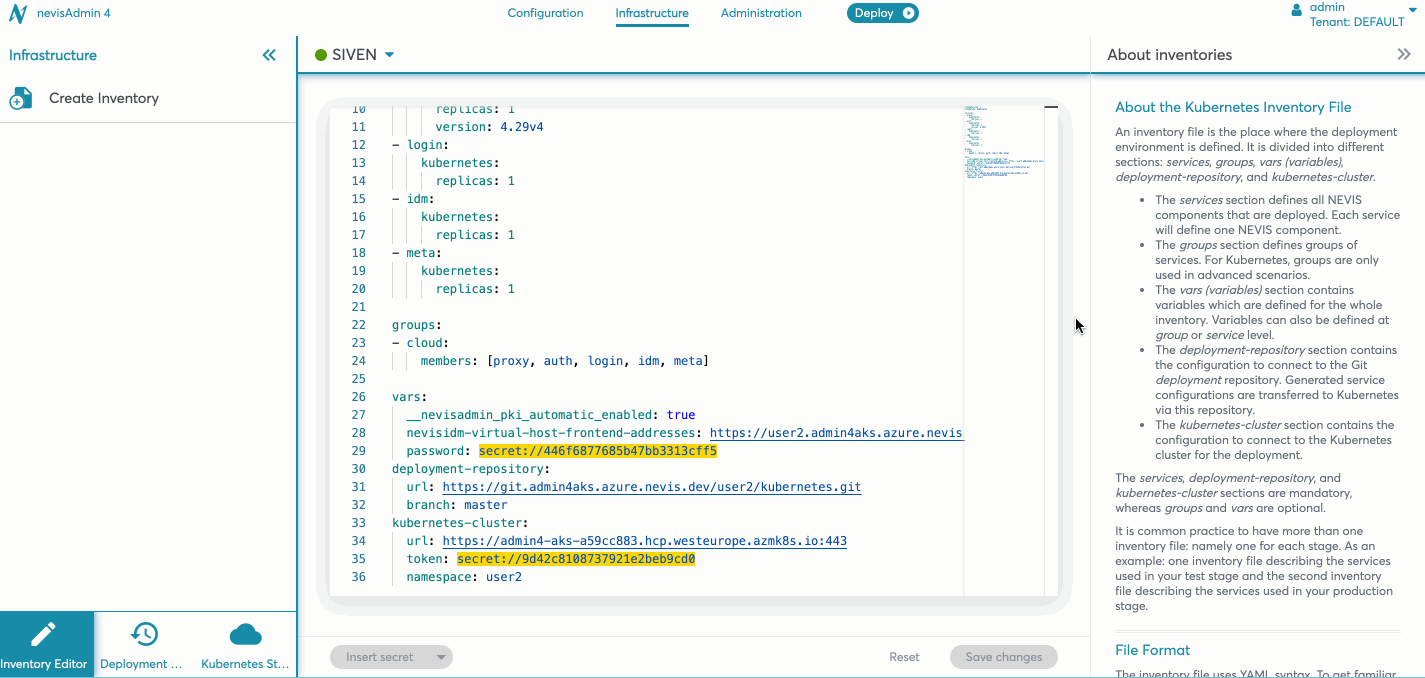Expand the SIVEN inventory dropdown
Screen dimensions: 1425x678
[389, 55]
